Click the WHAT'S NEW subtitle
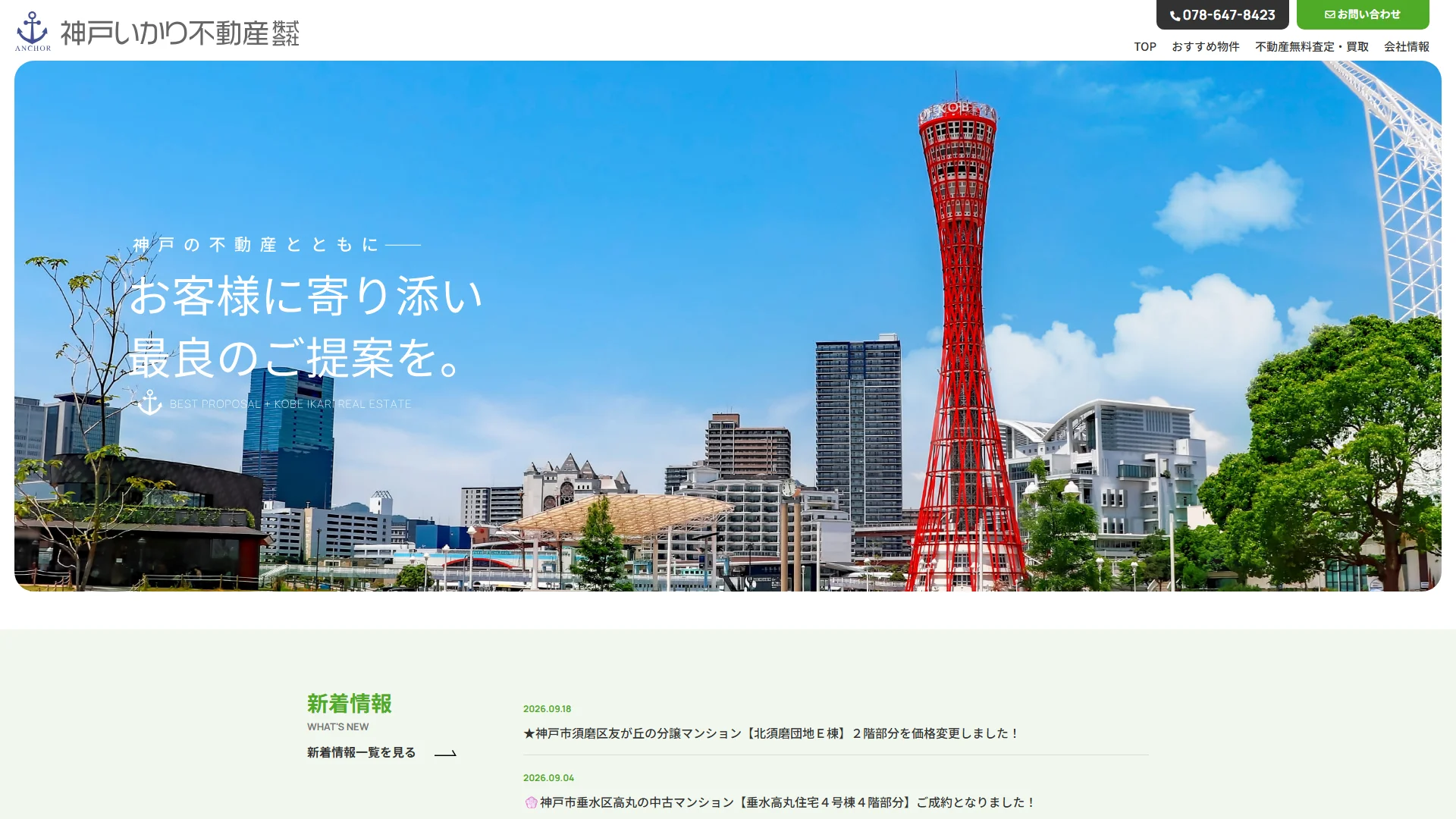This screenshot has width=1456, height=819. point(337,726)
